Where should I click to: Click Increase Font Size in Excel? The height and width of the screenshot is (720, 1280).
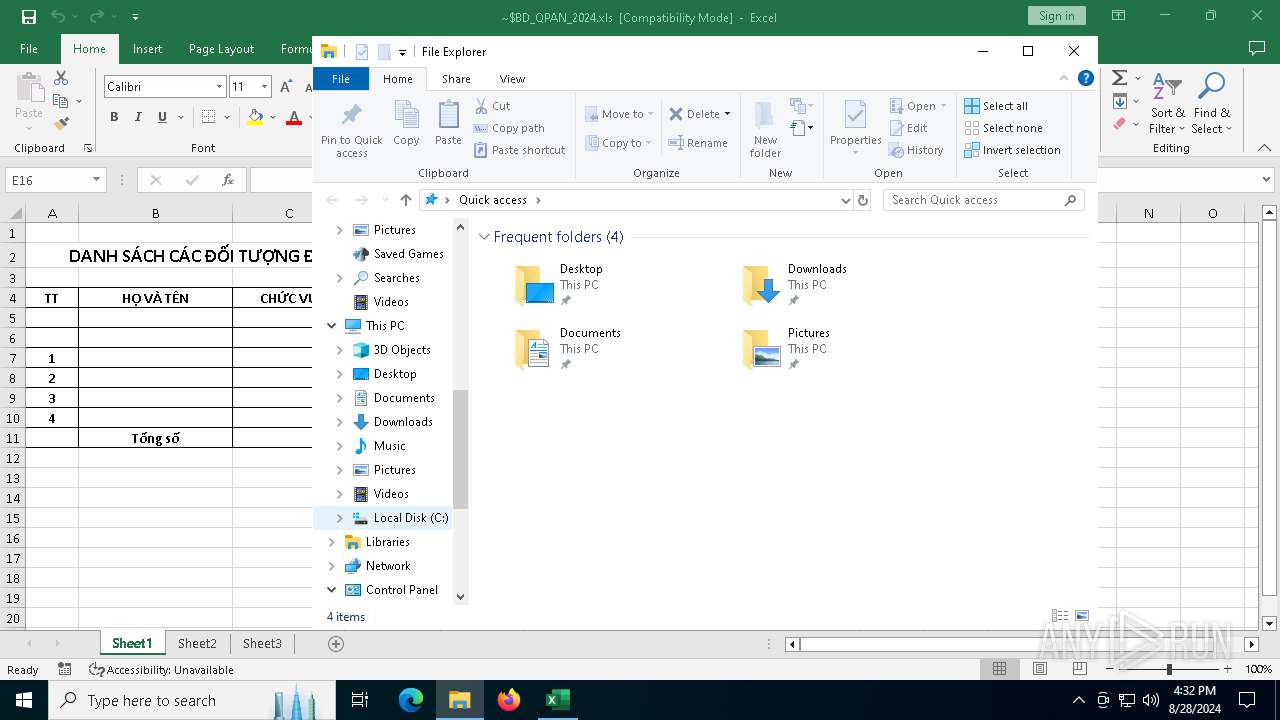pyautogui.click(x=286, y=87)
